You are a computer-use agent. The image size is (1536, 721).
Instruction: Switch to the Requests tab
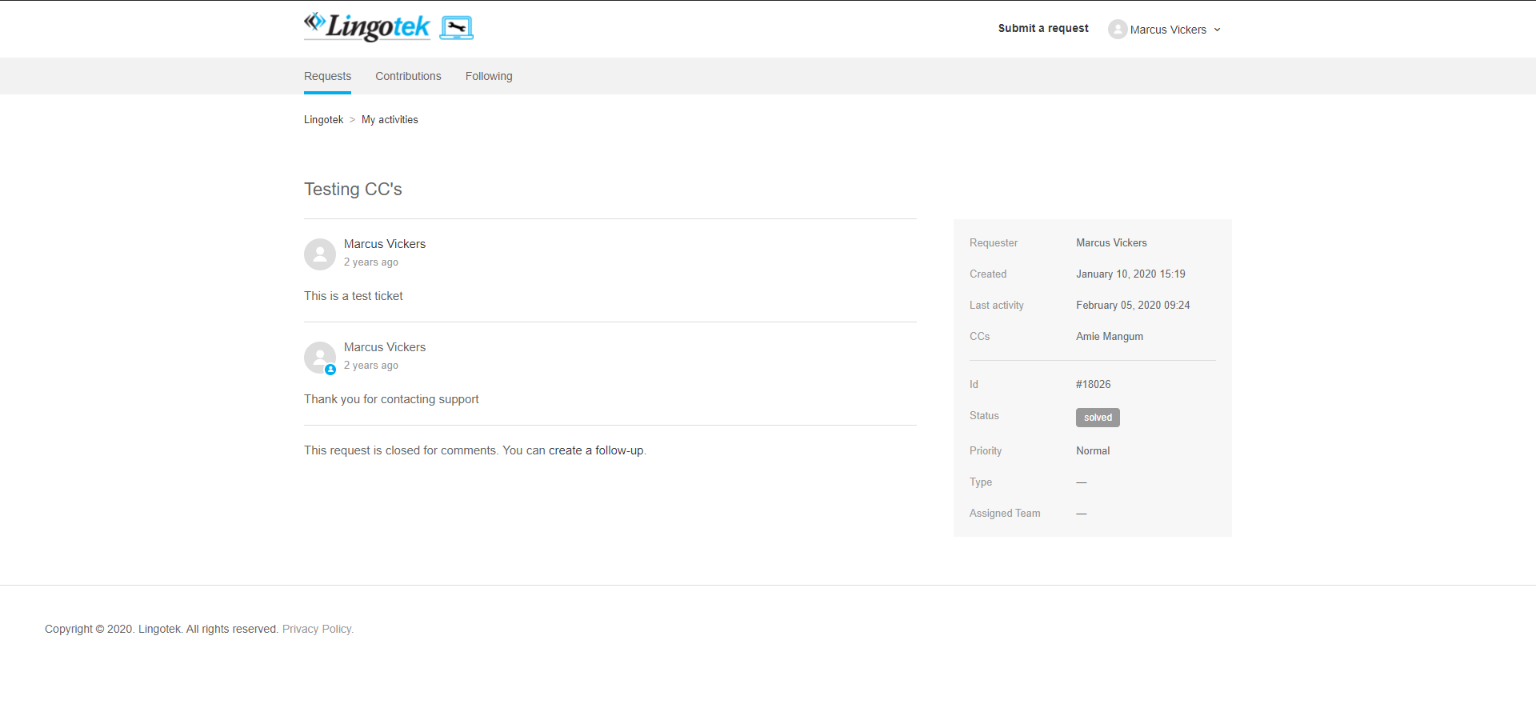point(327,76)
